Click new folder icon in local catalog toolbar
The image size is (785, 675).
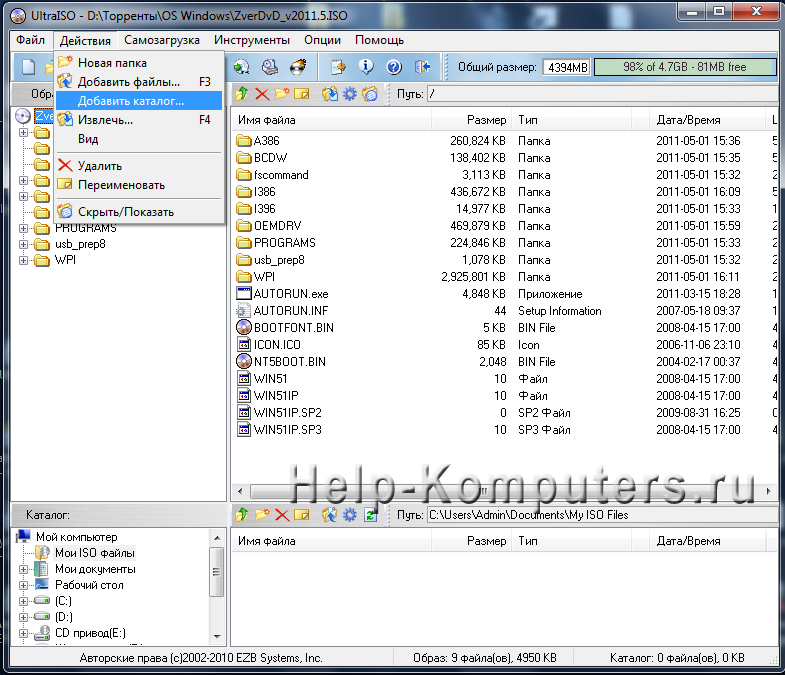[262, 515]
